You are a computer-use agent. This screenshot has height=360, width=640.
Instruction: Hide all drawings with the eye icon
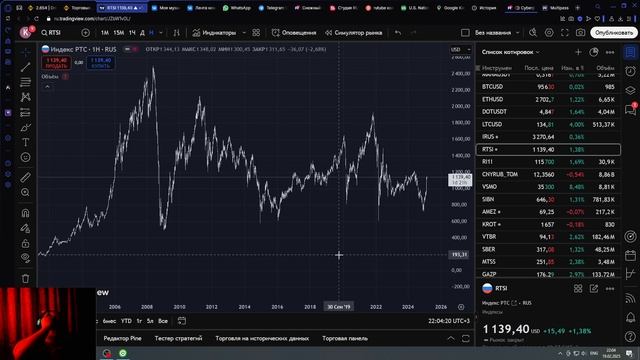click(x=25, y=258)
